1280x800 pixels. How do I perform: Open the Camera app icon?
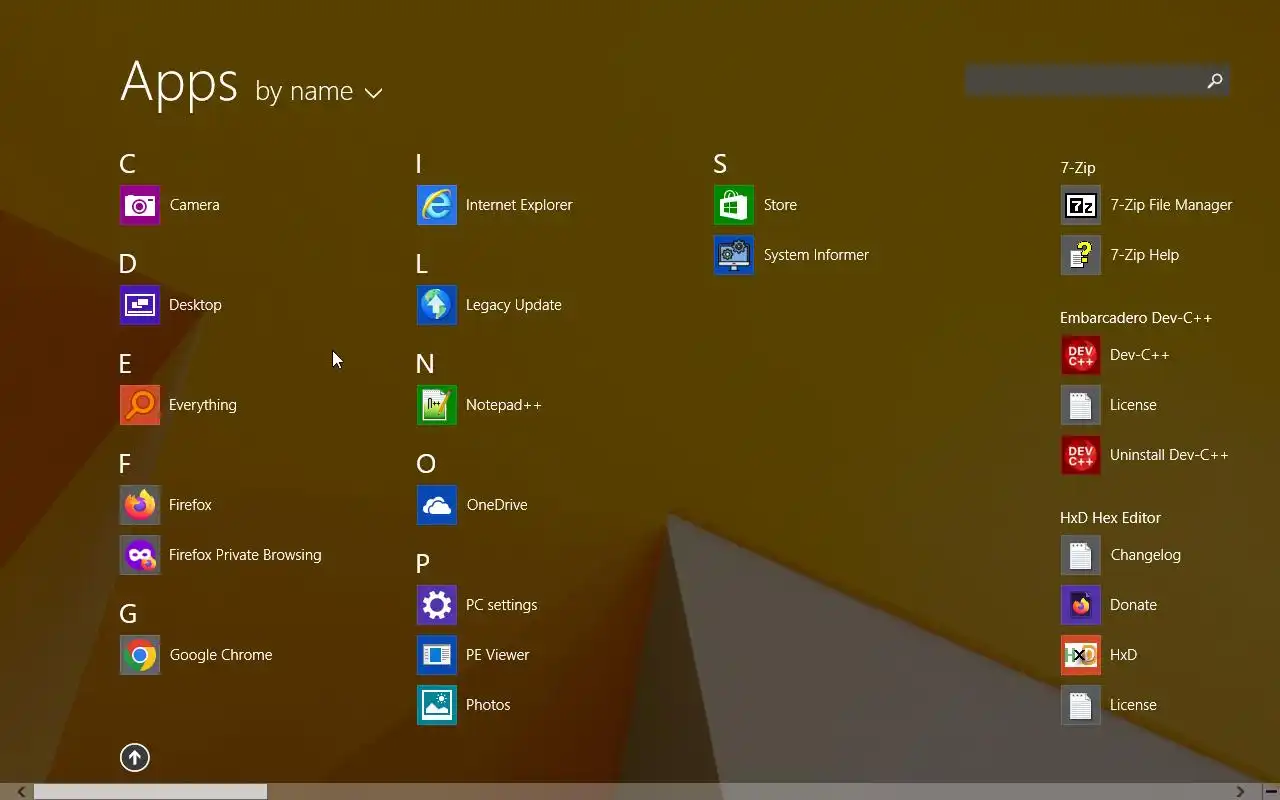pos(140,205)
